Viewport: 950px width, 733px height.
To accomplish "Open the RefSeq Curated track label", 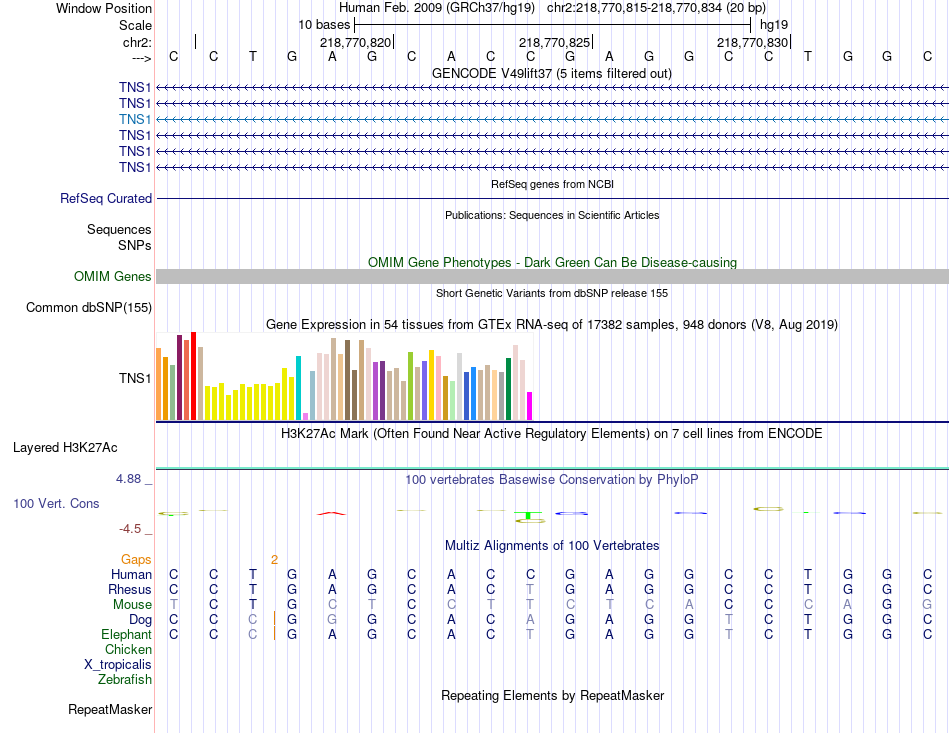I will tap(106, 198).
